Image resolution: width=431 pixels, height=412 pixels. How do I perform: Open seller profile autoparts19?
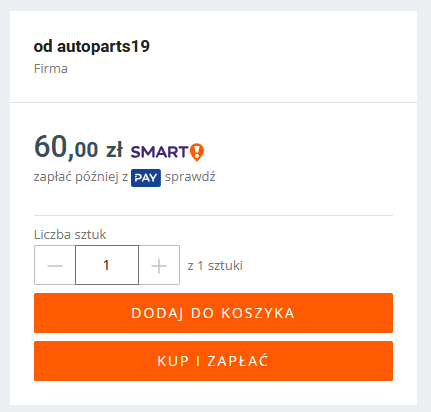[x=103, y=46]
